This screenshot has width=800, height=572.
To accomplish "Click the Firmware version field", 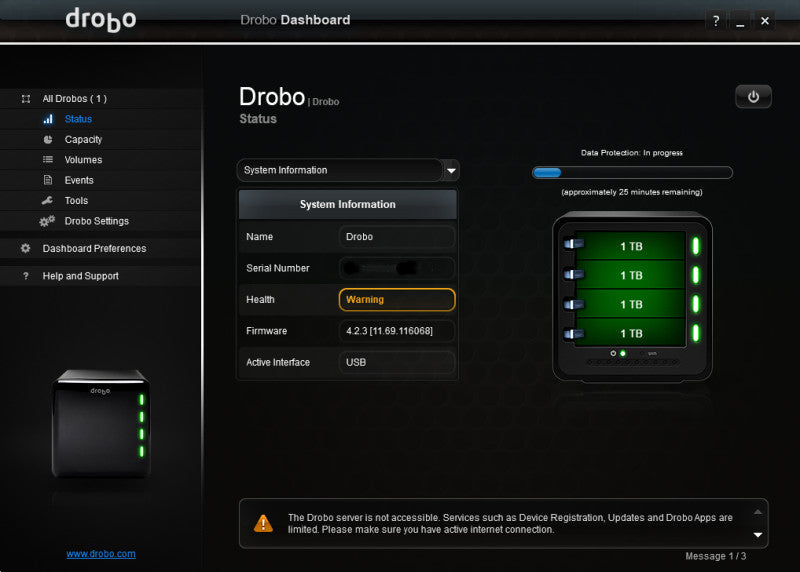I will [x=396, y=331].
